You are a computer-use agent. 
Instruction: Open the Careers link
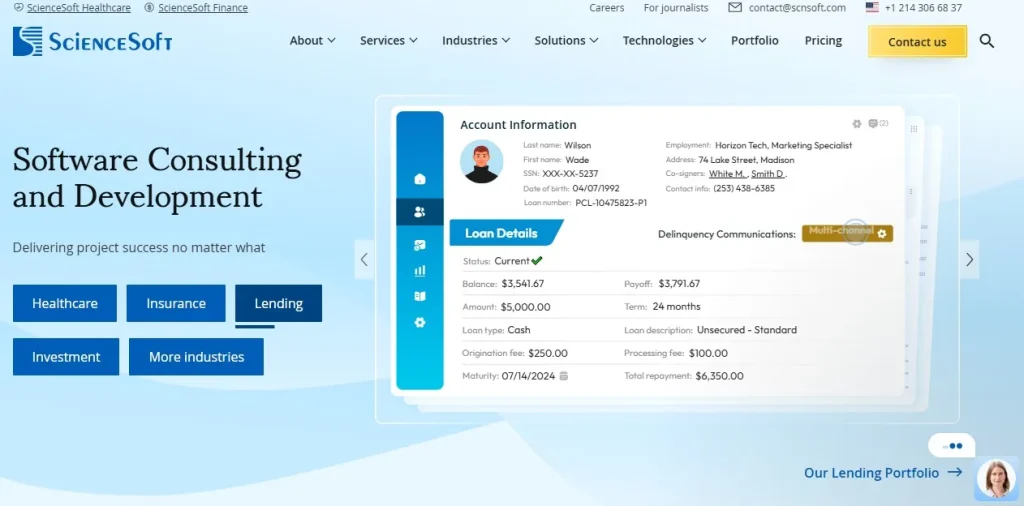(x=607, y=8)
